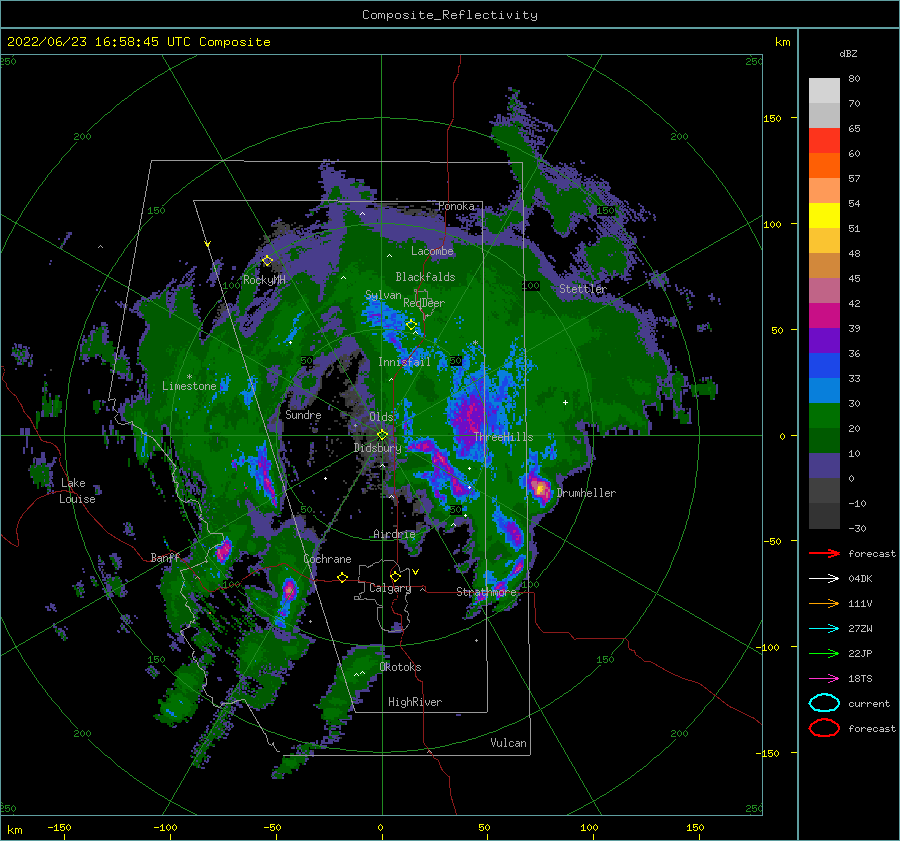Viewport: 900px width, 841px height.
Task: Click the Lacombe city label
Action: (432, 251)
